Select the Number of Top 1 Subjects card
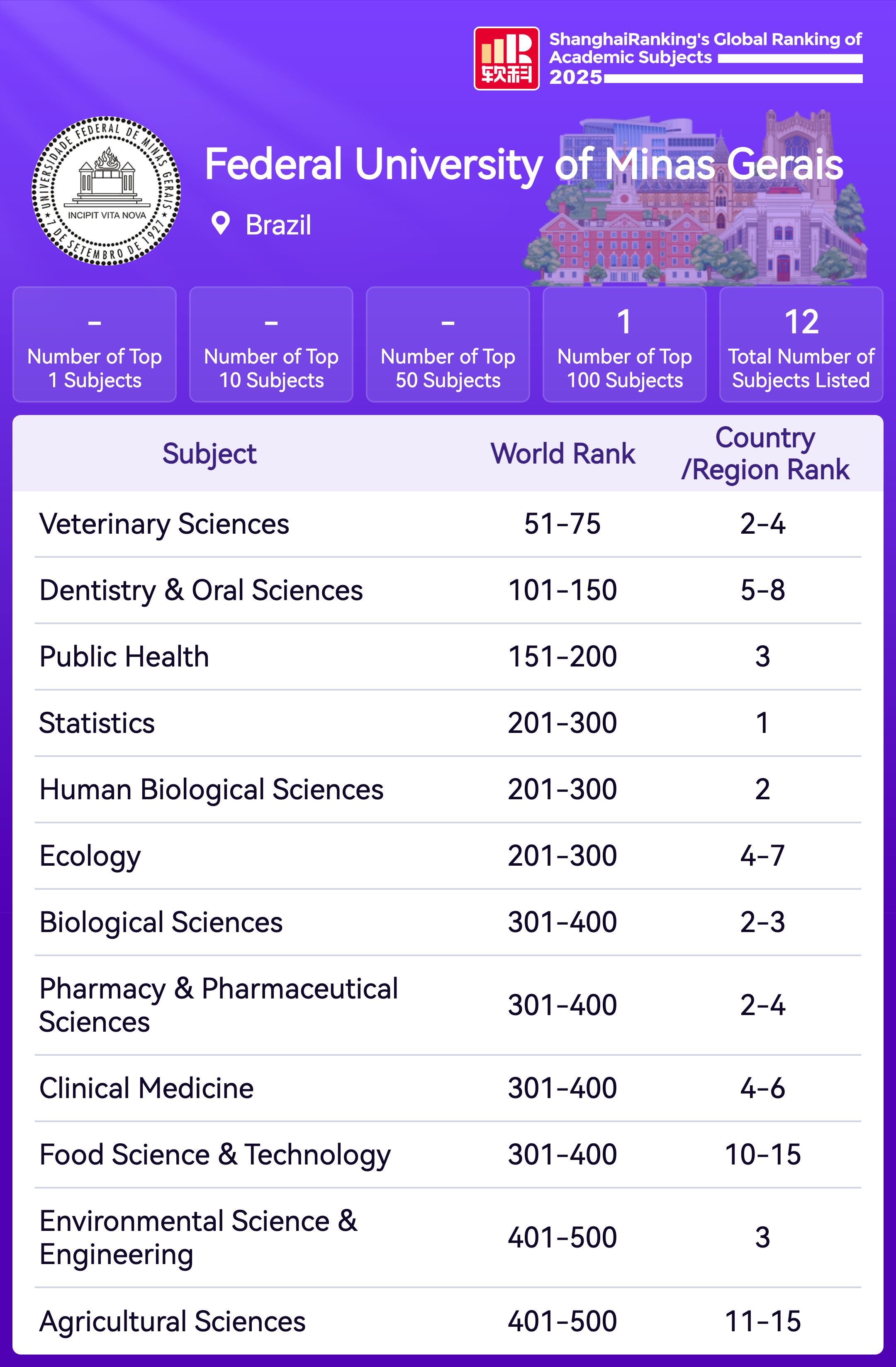 [95, 344]
